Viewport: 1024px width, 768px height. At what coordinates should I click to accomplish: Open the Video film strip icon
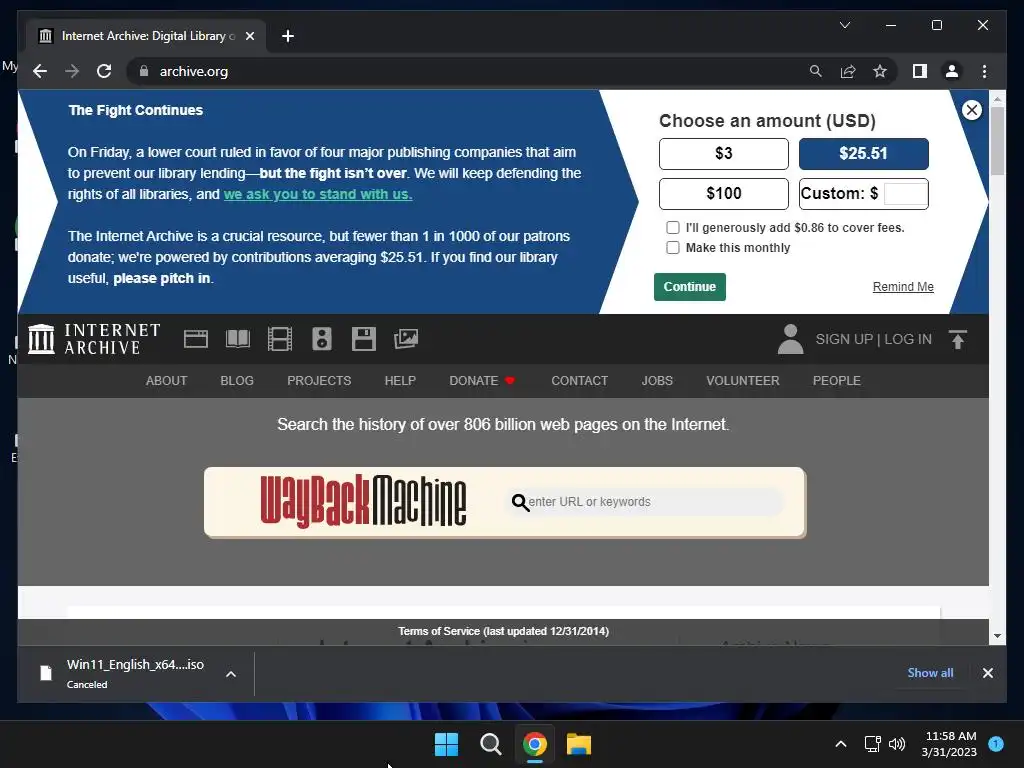[280, 339]
